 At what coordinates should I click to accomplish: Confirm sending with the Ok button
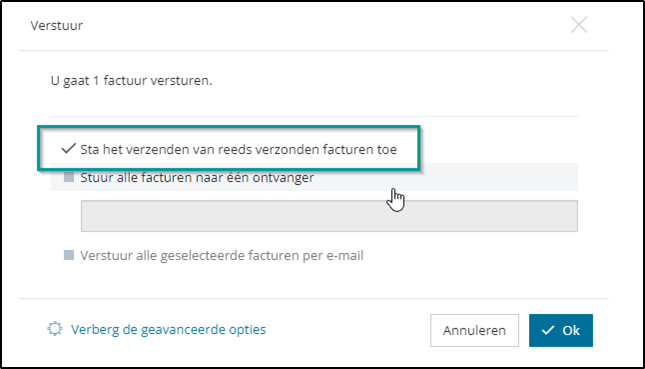[561, 330]
